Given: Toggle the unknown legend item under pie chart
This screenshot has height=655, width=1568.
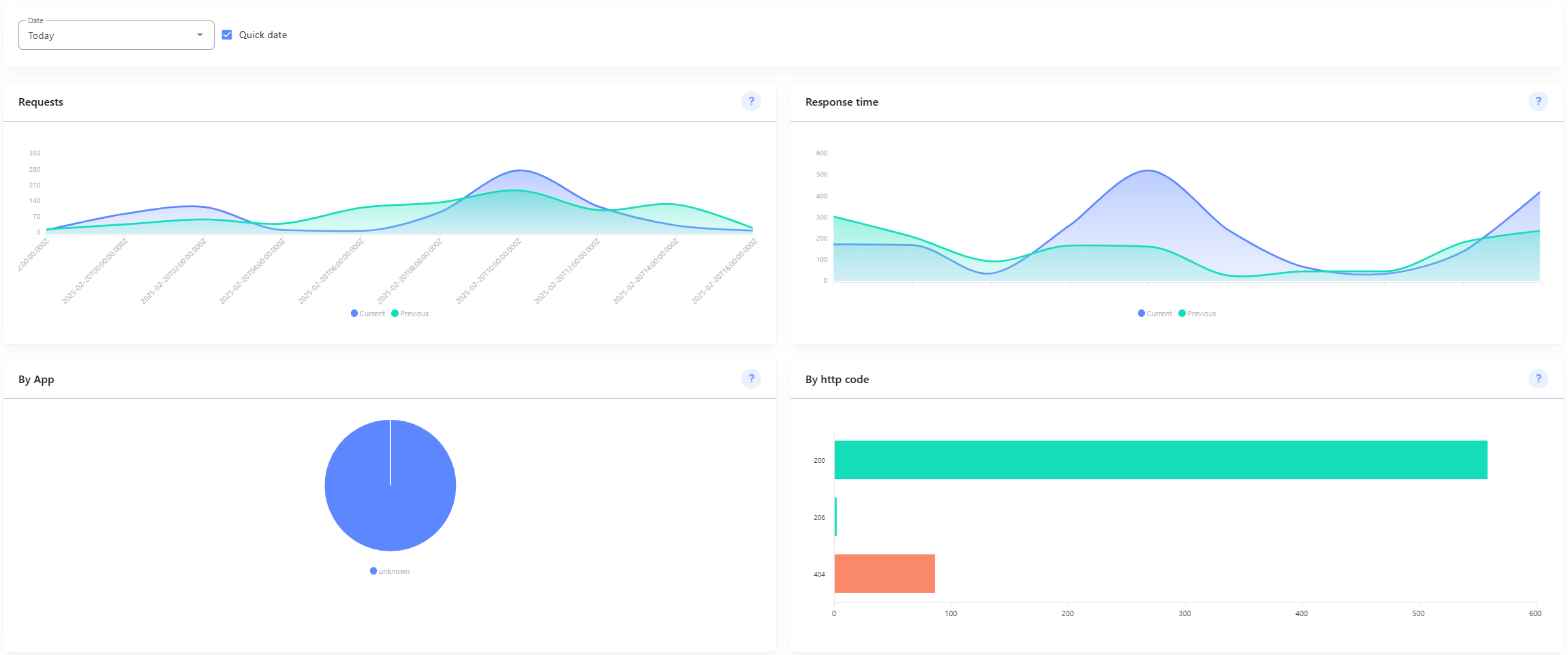Looking at the screenshot, I should pyautogui.click(x=390, y=571).
